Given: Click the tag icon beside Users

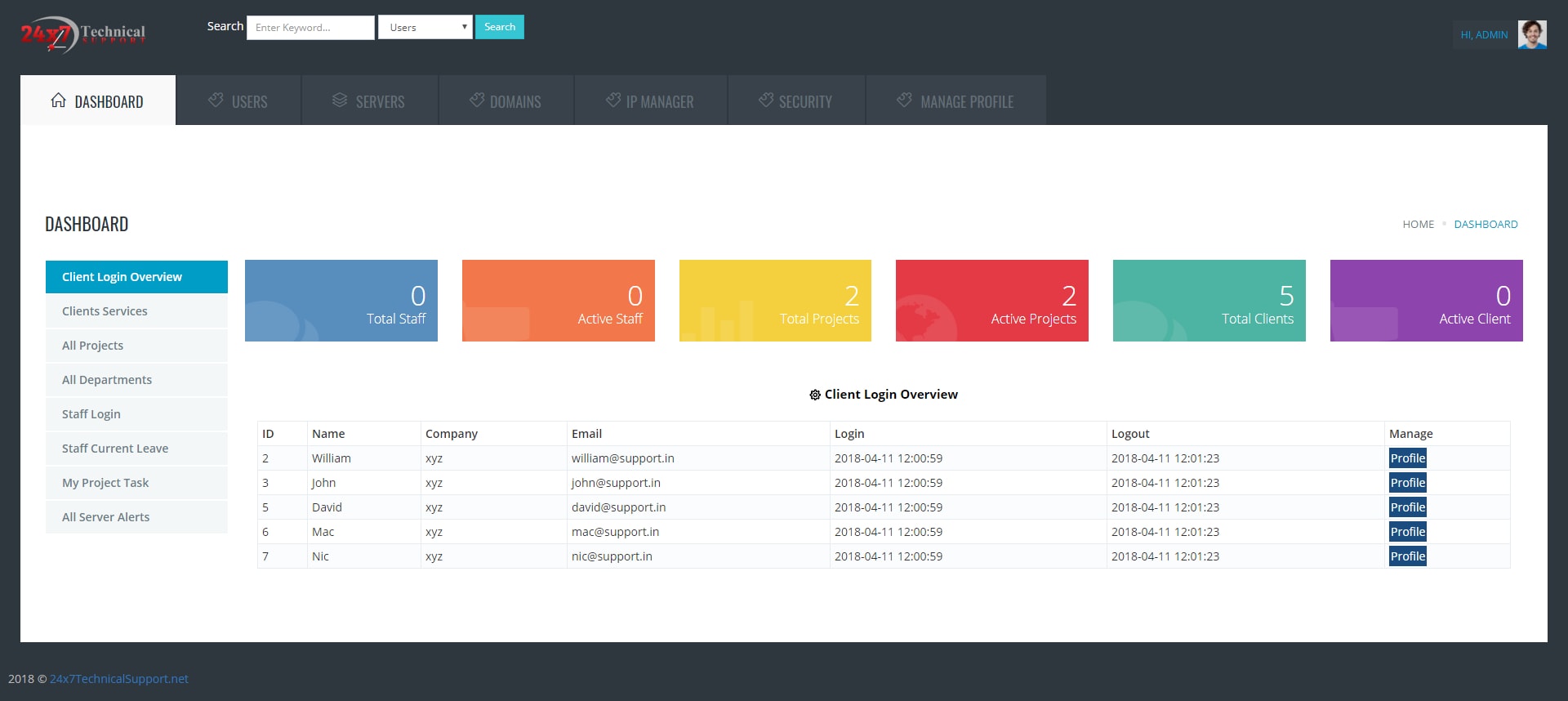Looking at the screenshot, I should point(216,100).
